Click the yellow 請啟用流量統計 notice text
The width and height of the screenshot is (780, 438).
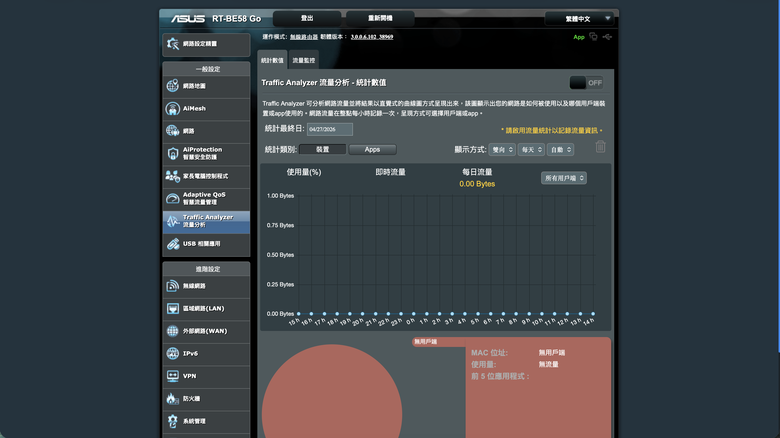(552, 130)
